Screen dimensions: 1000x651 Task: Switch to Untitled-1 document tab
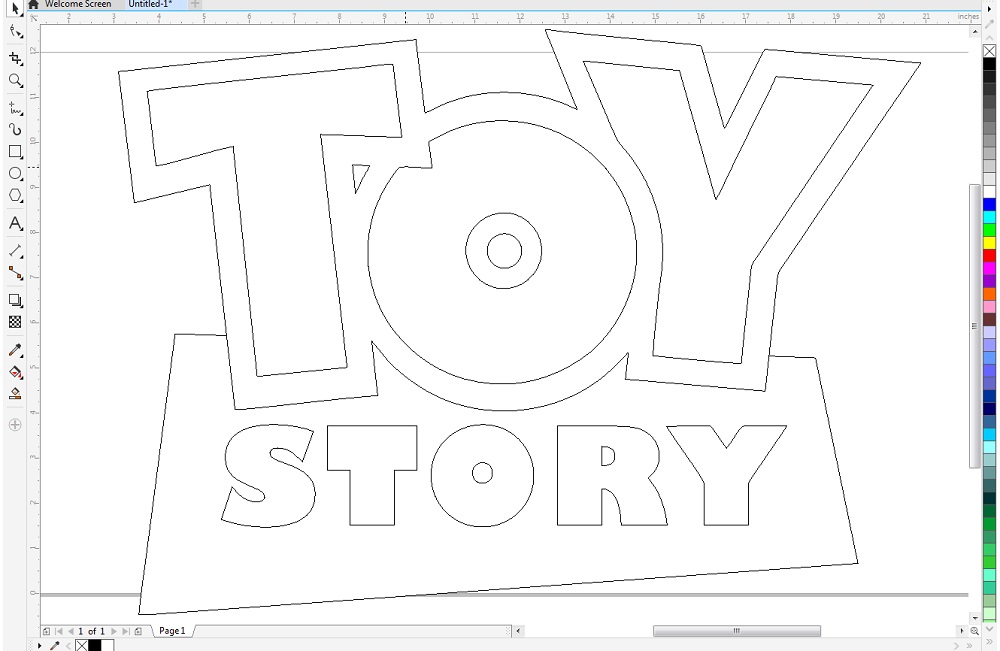[x=150, y=4]
